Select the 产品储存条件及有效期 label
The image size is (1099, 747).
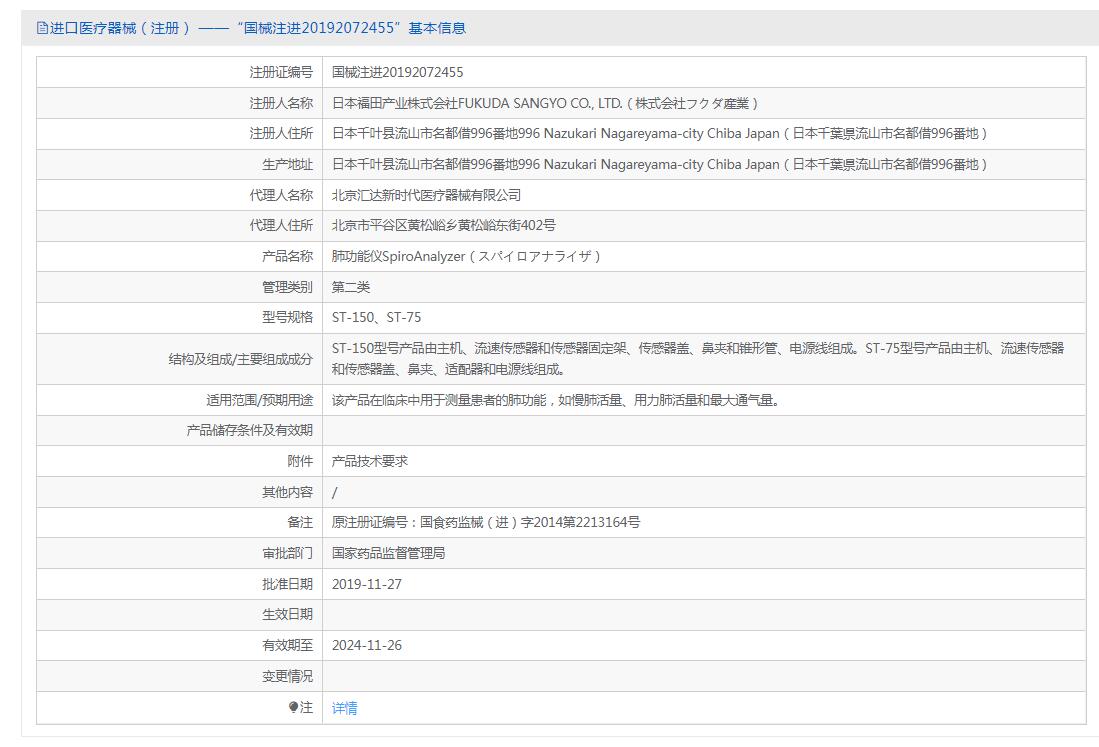(x=250, y=430)
